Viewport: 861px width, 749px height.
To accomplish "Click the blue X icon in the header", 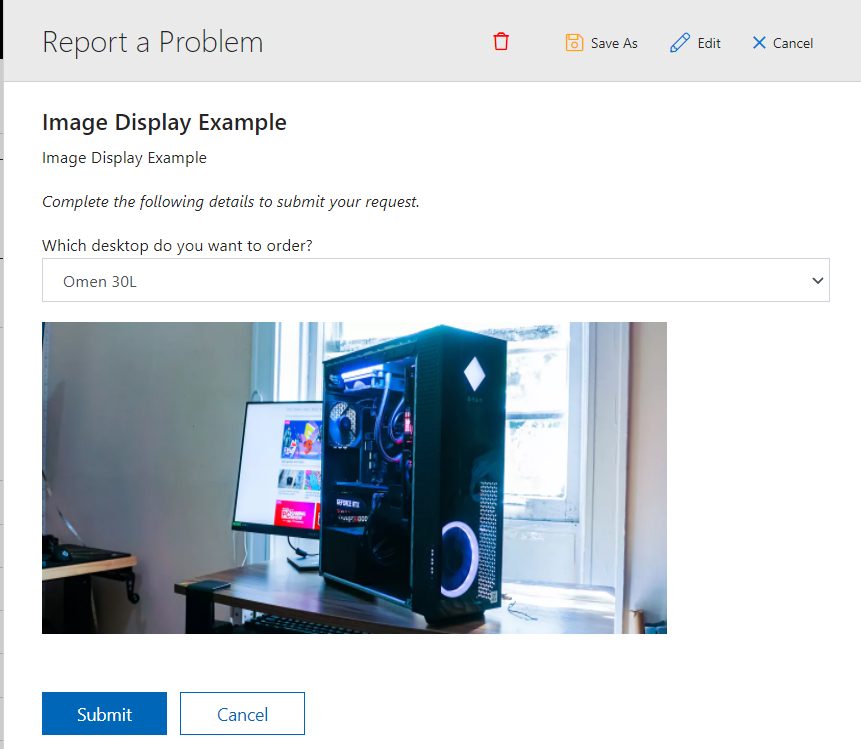I will [x=759, y=42].
